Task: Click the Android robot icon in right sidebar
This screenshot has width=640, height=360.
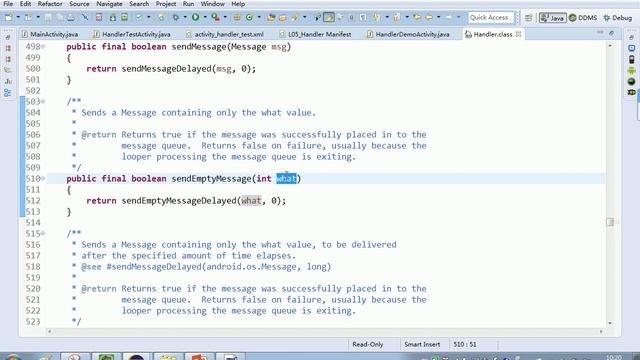Action: [x=631, y=71]
